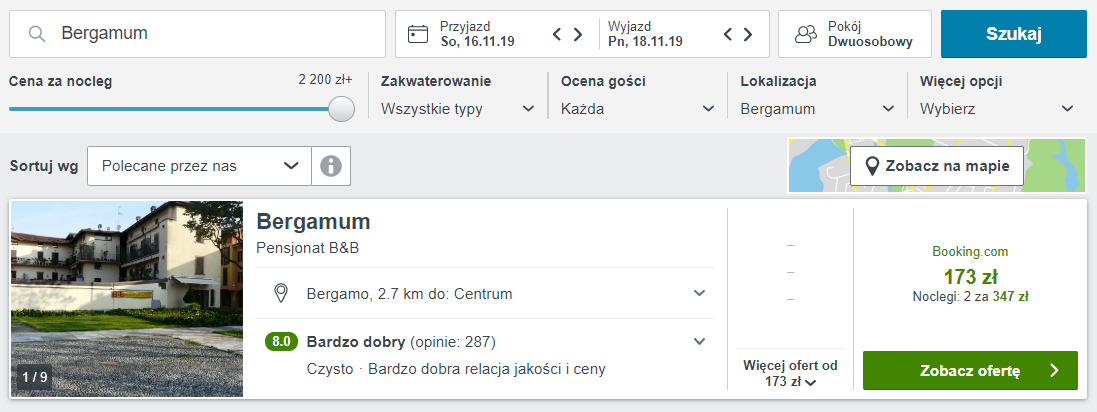Go to next departure date

point(747,34)
